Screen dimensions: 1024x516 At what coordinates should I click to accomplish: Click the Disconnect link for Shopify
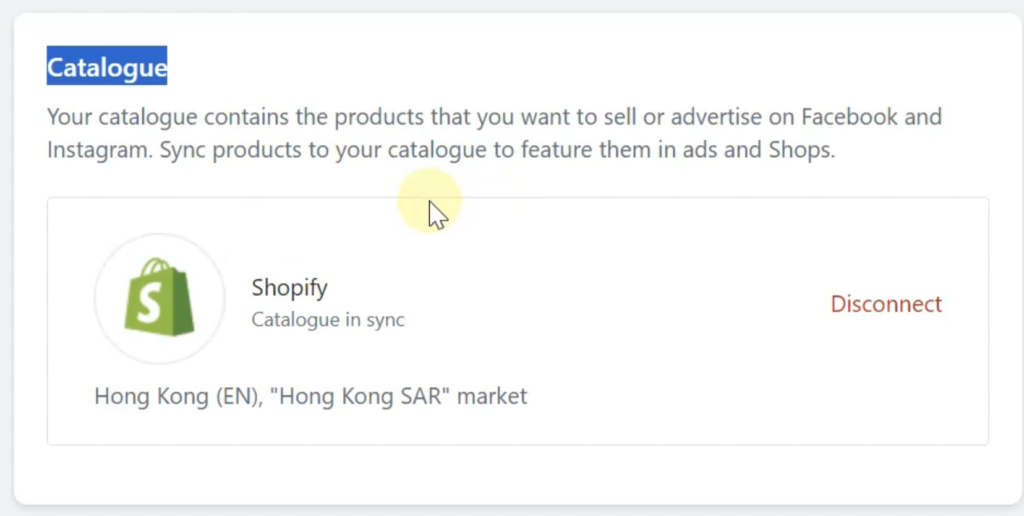coord(886,304)
